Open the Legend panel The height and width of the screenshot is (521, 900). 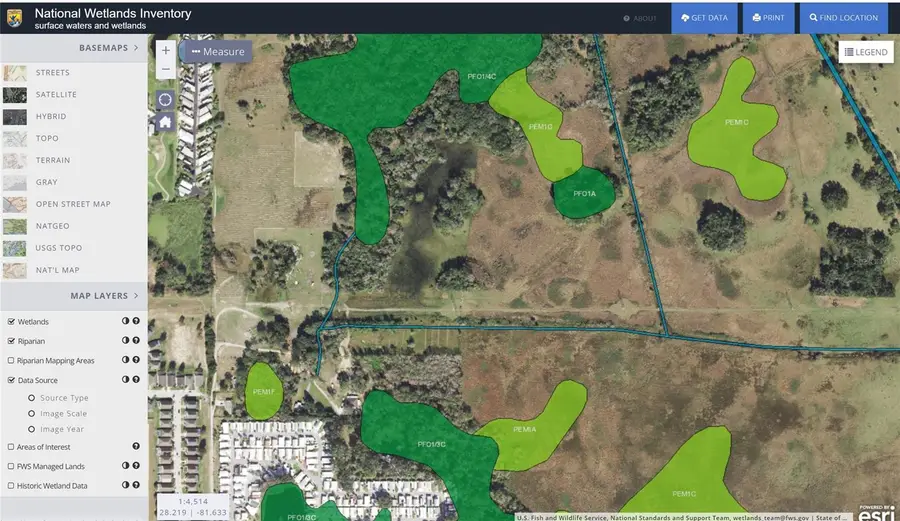pos(865,52)
